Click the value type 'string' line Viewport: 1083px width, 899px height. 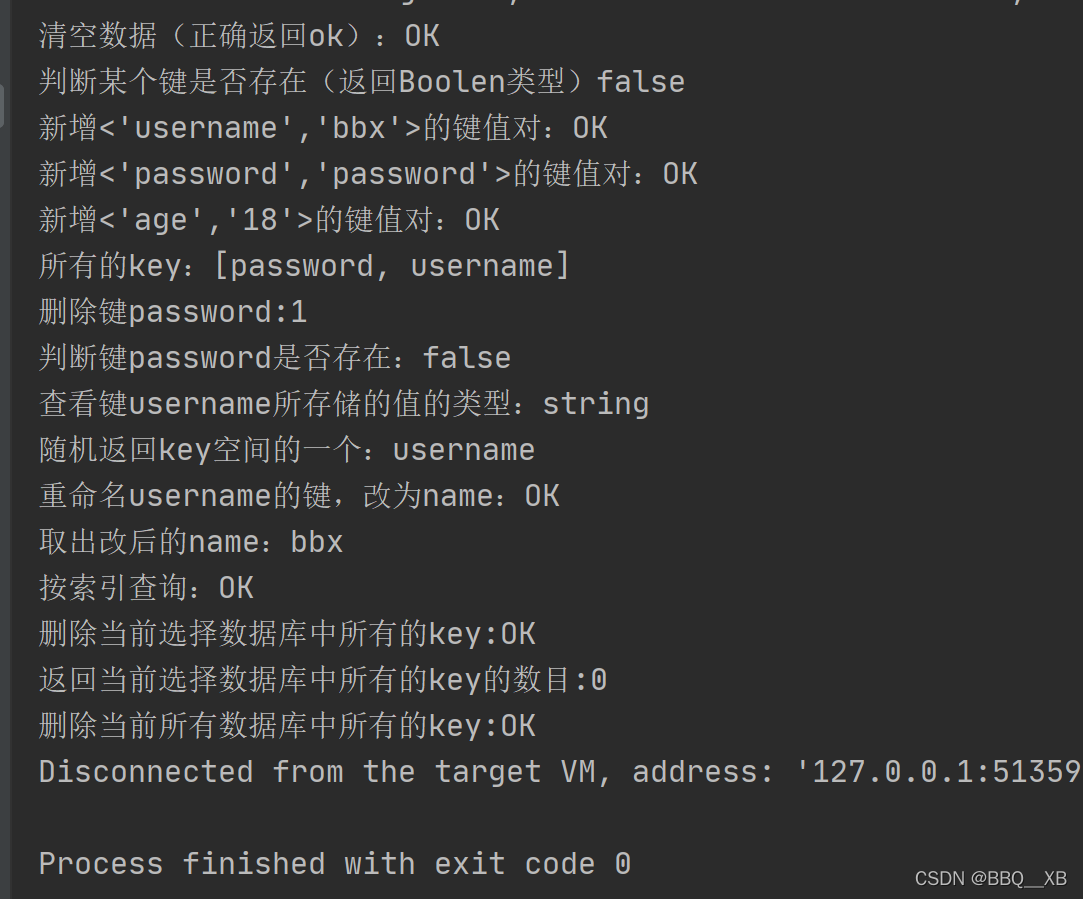pyautogui.click(x=343, y=404)
